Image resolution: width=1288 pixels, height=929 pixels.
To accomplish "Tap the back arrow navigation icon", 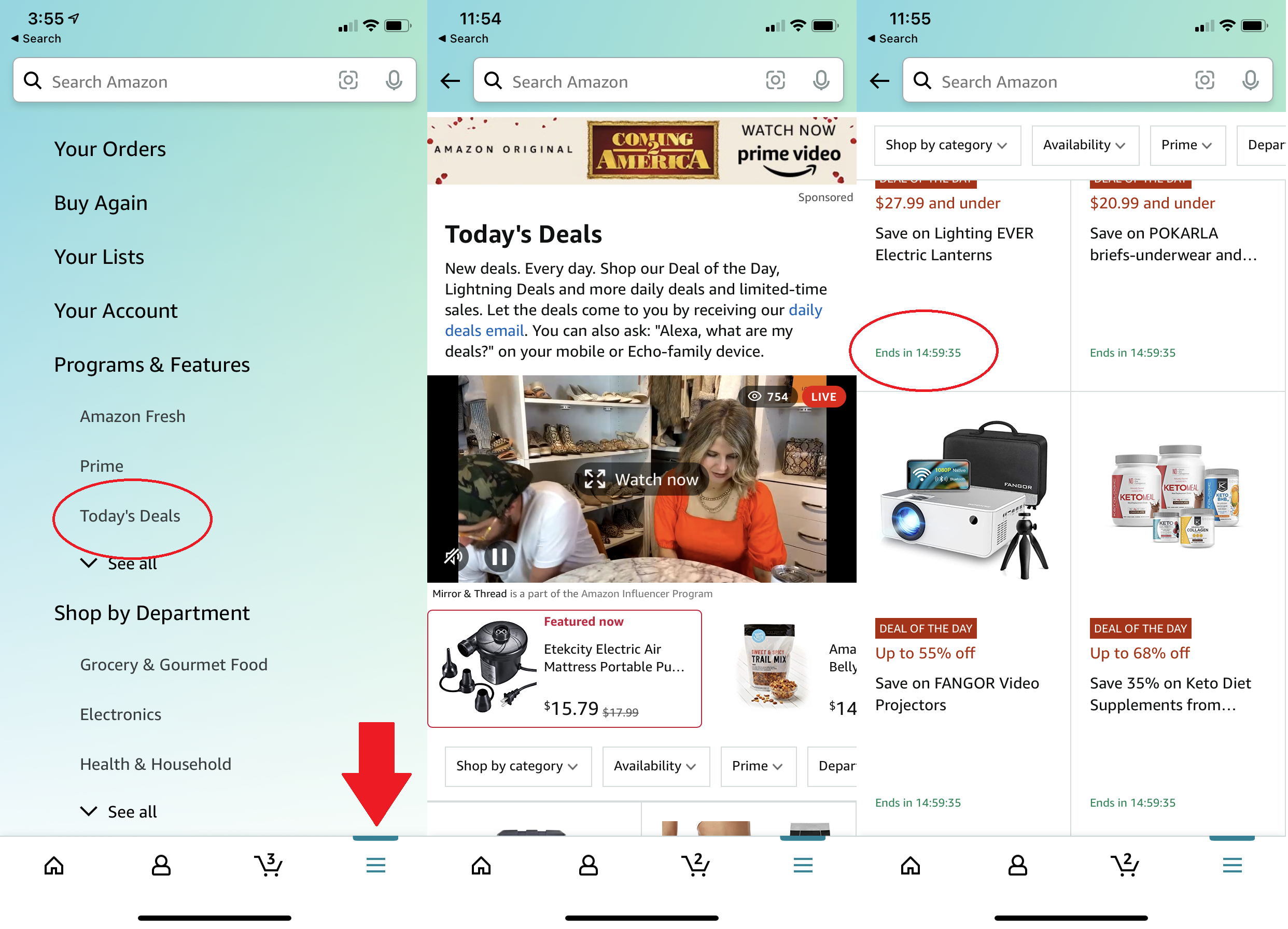I will click(x=450, y=82).
